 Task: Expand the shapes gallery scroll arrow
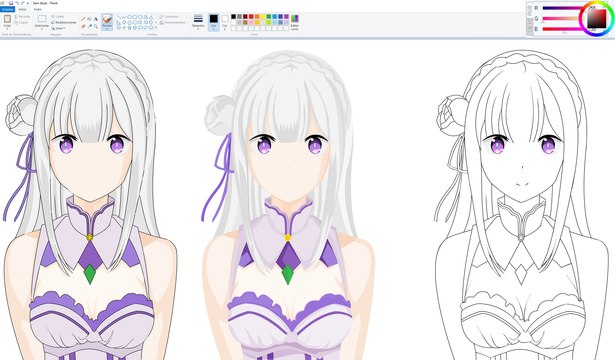pyautogui.click(x=156, y=27)
